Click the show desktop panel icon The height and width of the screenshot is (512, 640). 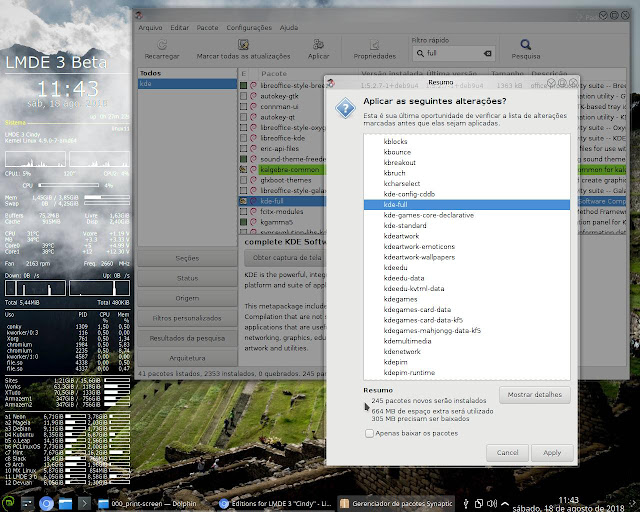27,504
